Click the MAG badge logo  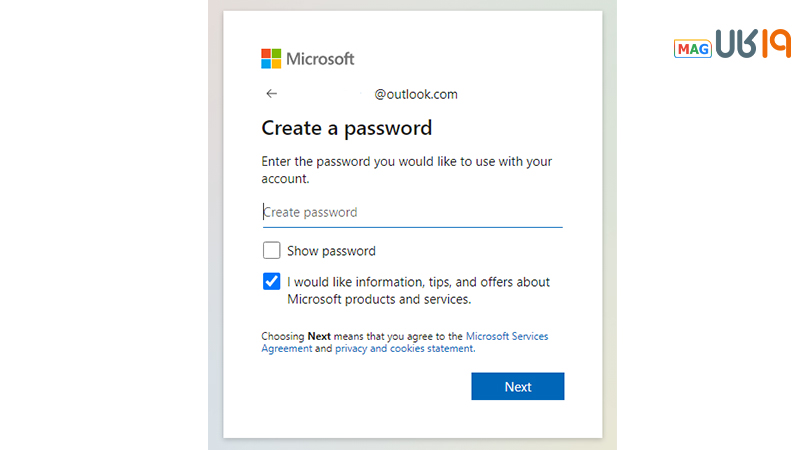pos(692,49)
